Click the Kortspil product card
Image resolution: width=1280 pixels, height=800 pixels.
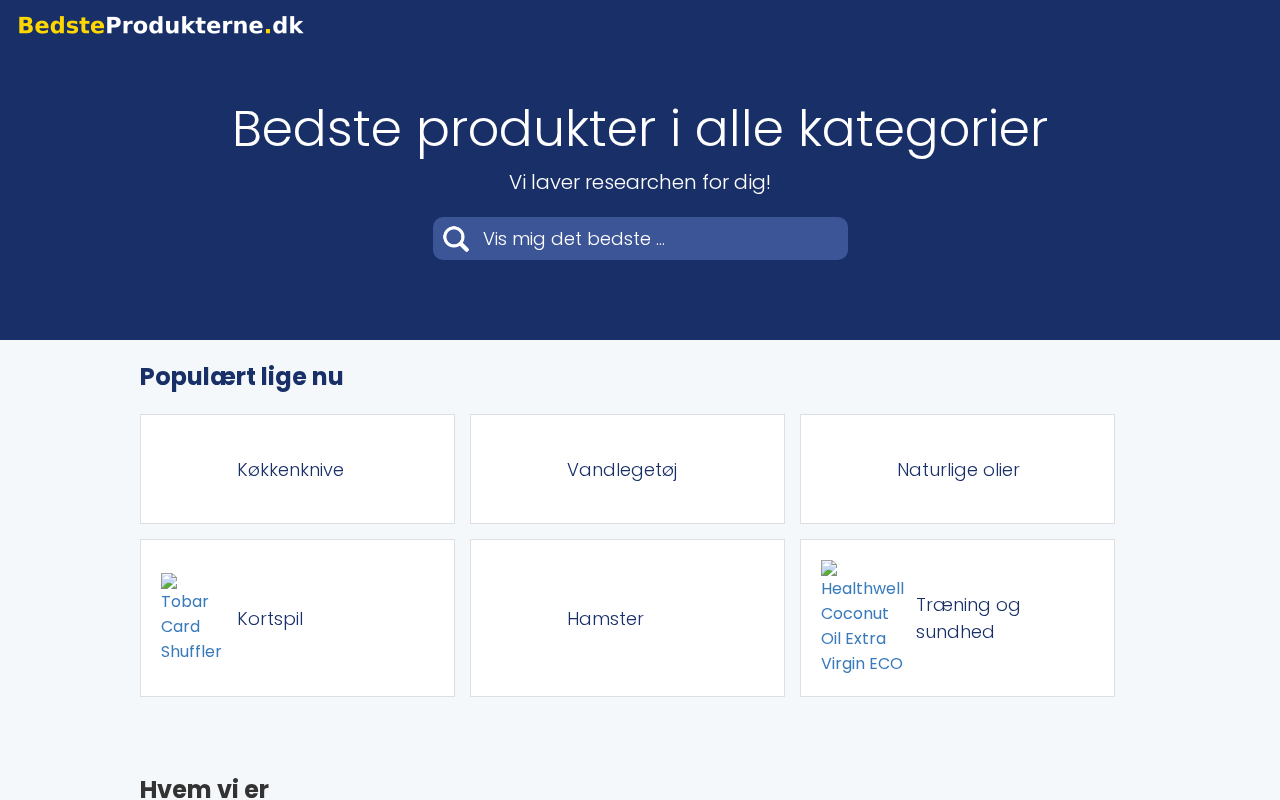click(297, 618)
